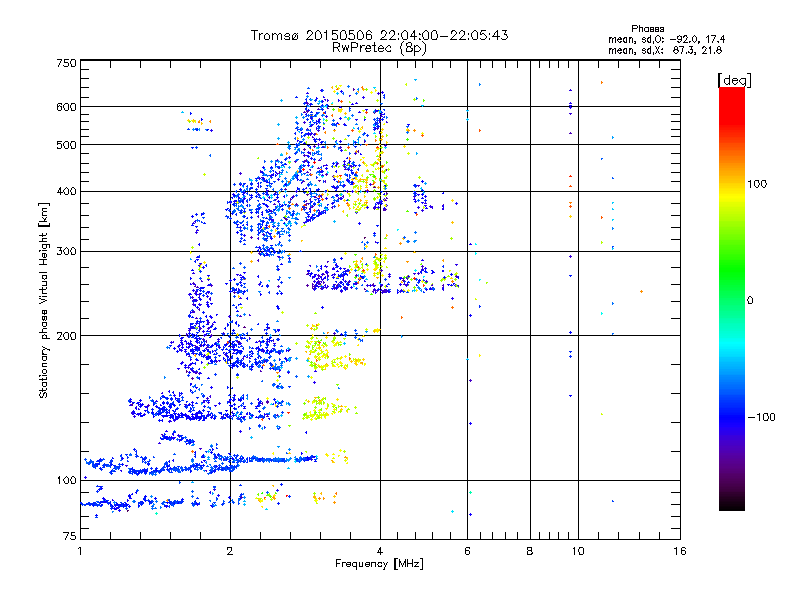
Task: Click the '10' x-axis tick label
Action: 578,551
